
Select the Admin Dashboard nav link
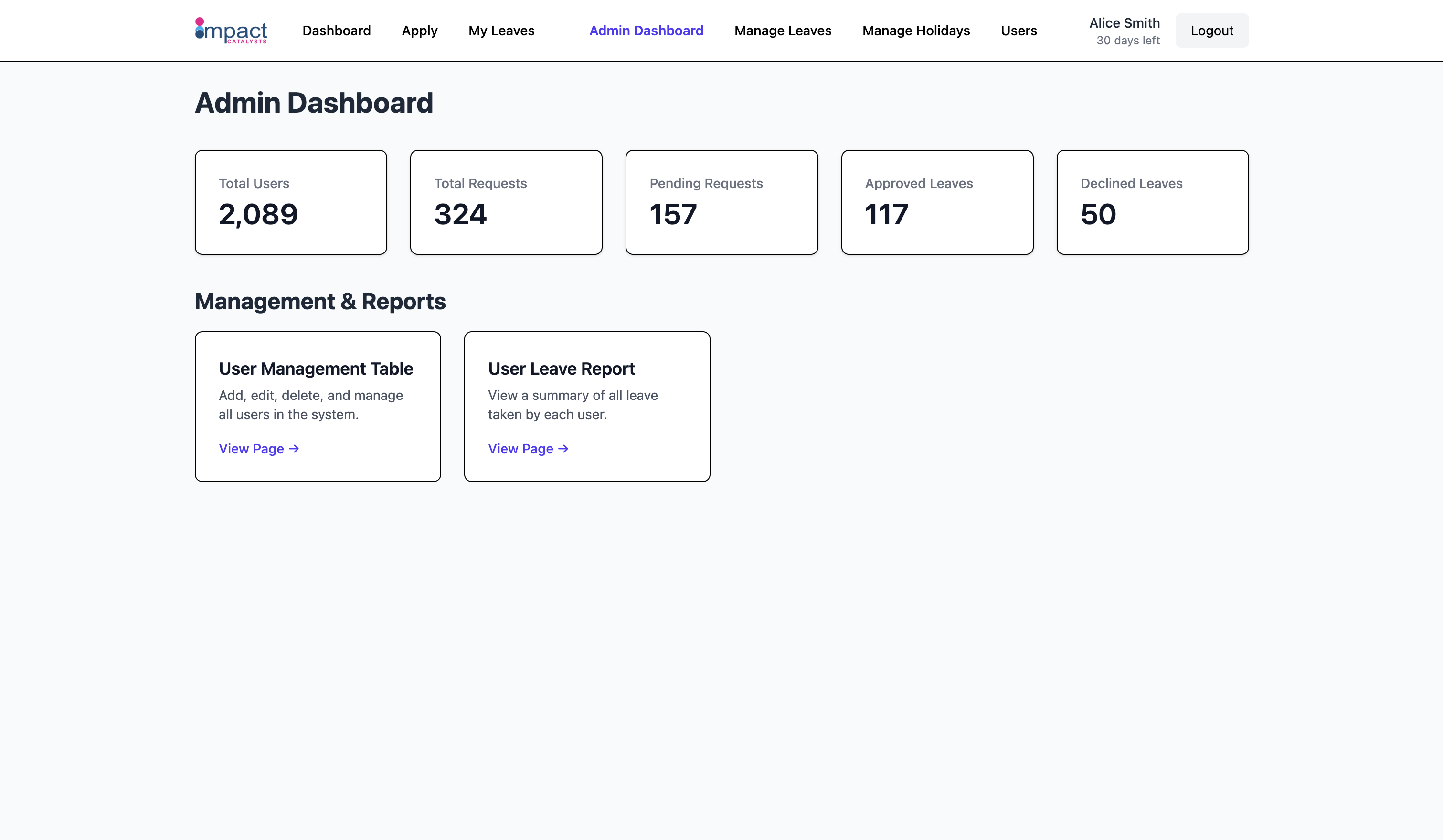point(646,31)
